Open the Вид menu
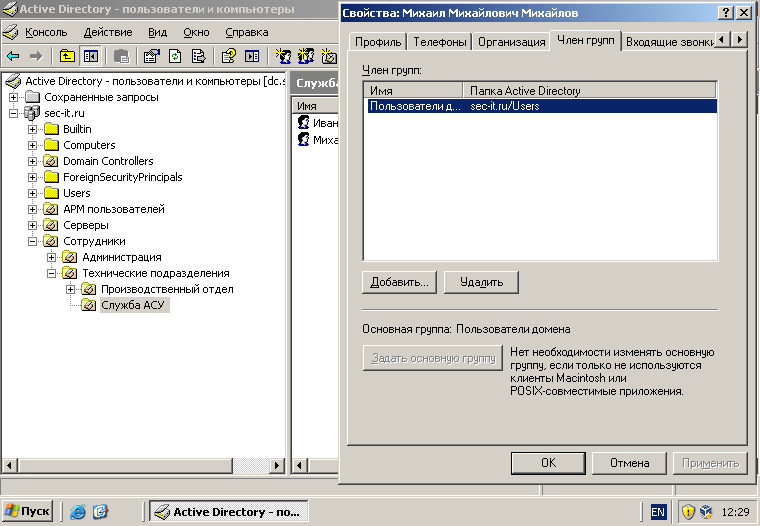Viewport: 760px width, 526px height. [158, 32]
